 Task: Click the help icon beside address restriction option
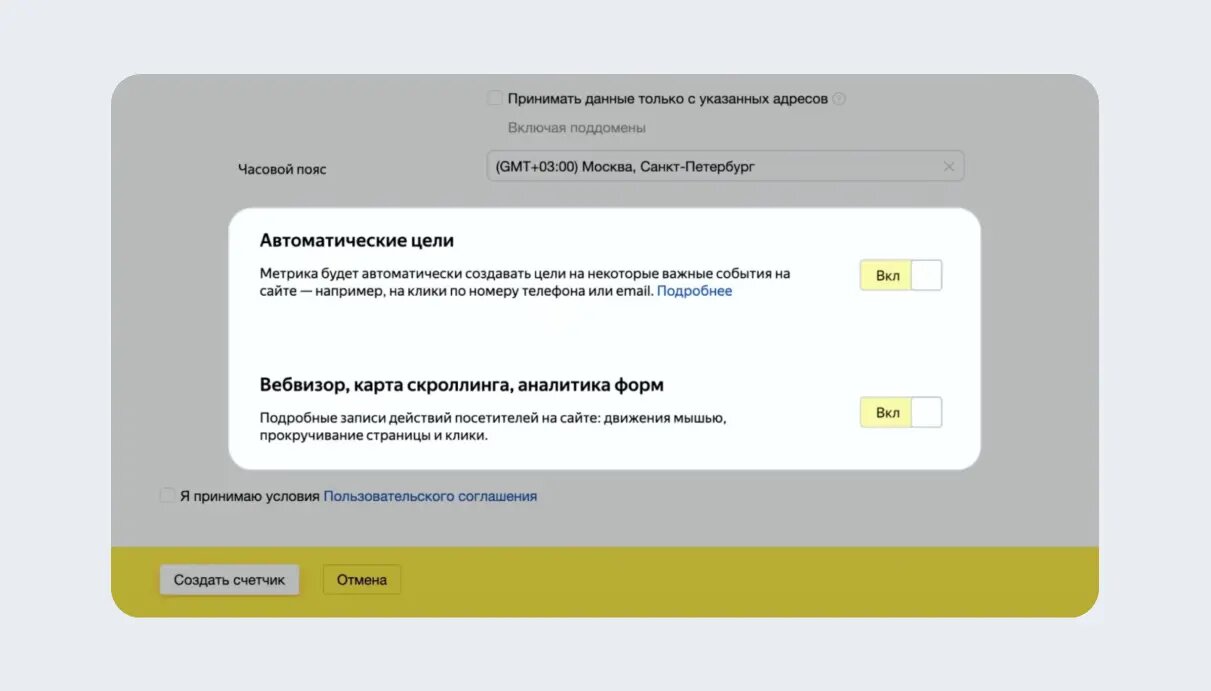839,99
